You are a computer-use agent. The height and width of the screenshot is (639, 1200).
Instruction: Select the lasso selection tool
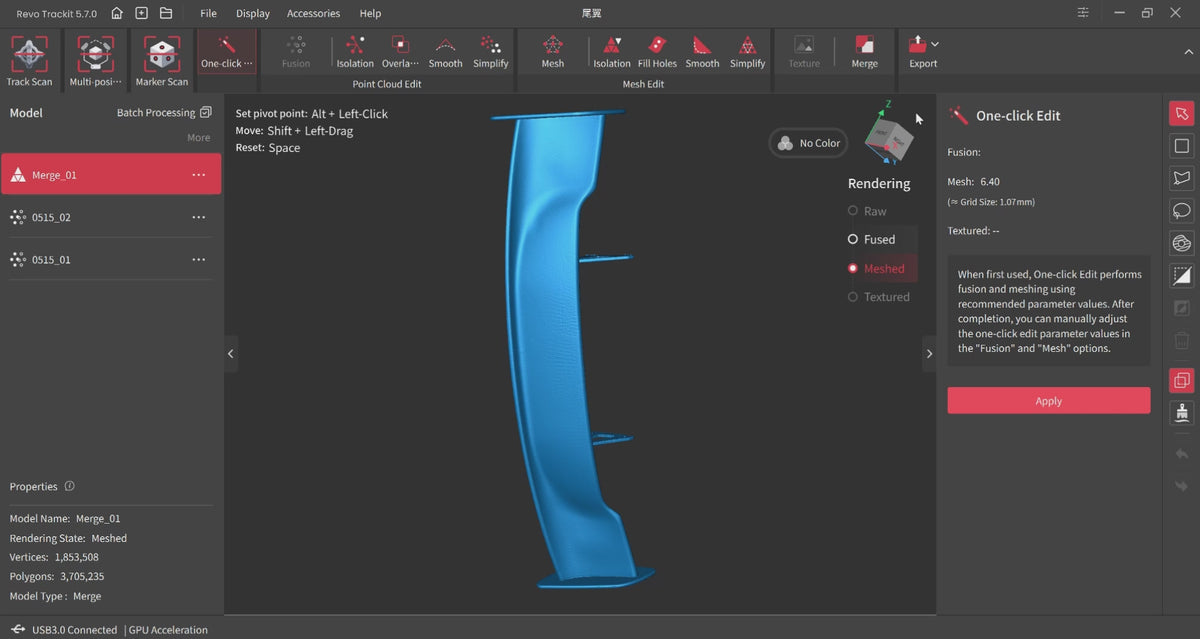tap(1181, 211)
